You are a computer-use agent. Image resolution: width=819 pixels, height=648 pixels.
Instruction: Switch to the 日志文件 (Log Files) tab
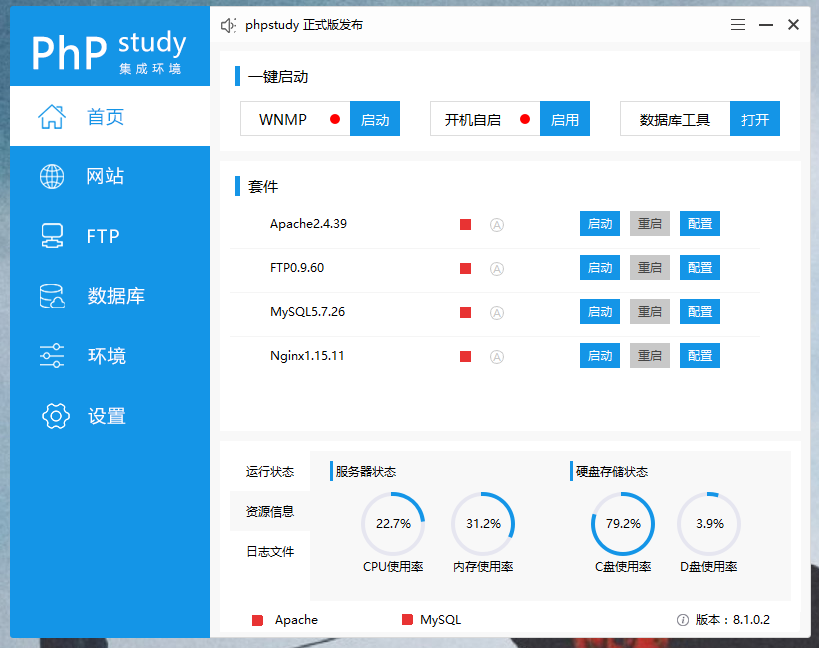click(x=268, y=551)
